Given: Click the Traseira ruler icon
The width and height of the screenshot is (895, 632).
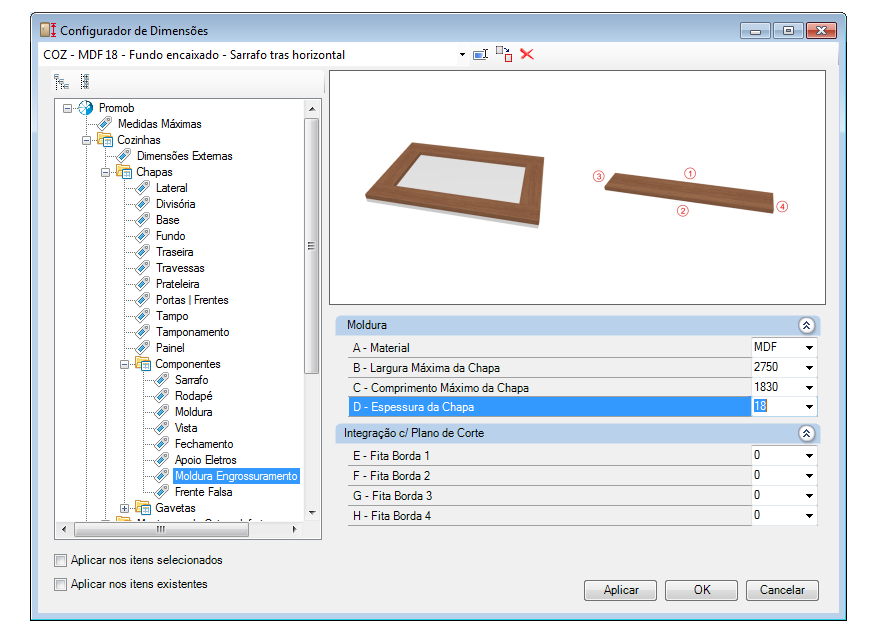Looking at the screenshot, I should [x=143, y=252].
